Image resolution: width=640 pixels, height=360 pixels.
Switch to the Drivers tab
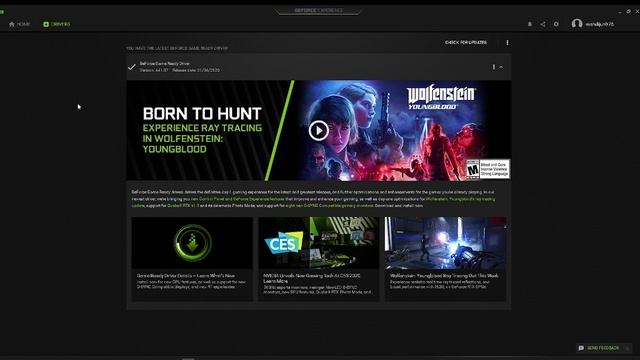click(x=57, y=24)
